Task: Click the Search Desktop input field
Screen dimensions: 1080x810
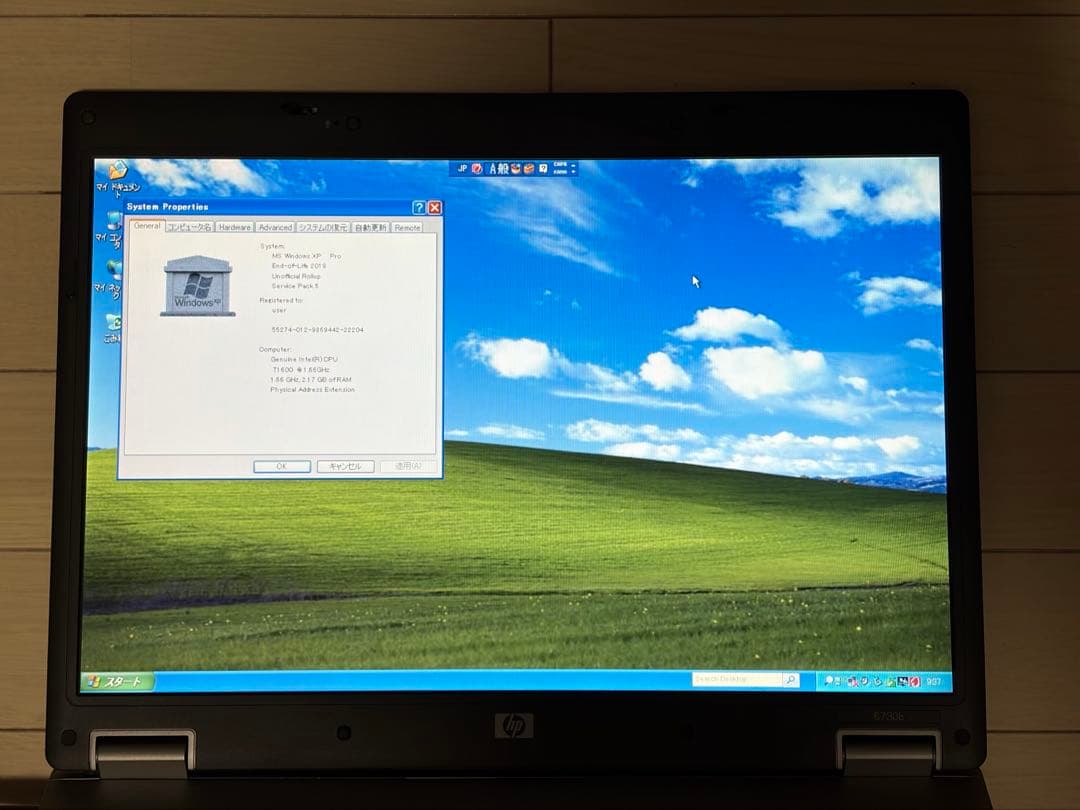Action: click(735, 679)
